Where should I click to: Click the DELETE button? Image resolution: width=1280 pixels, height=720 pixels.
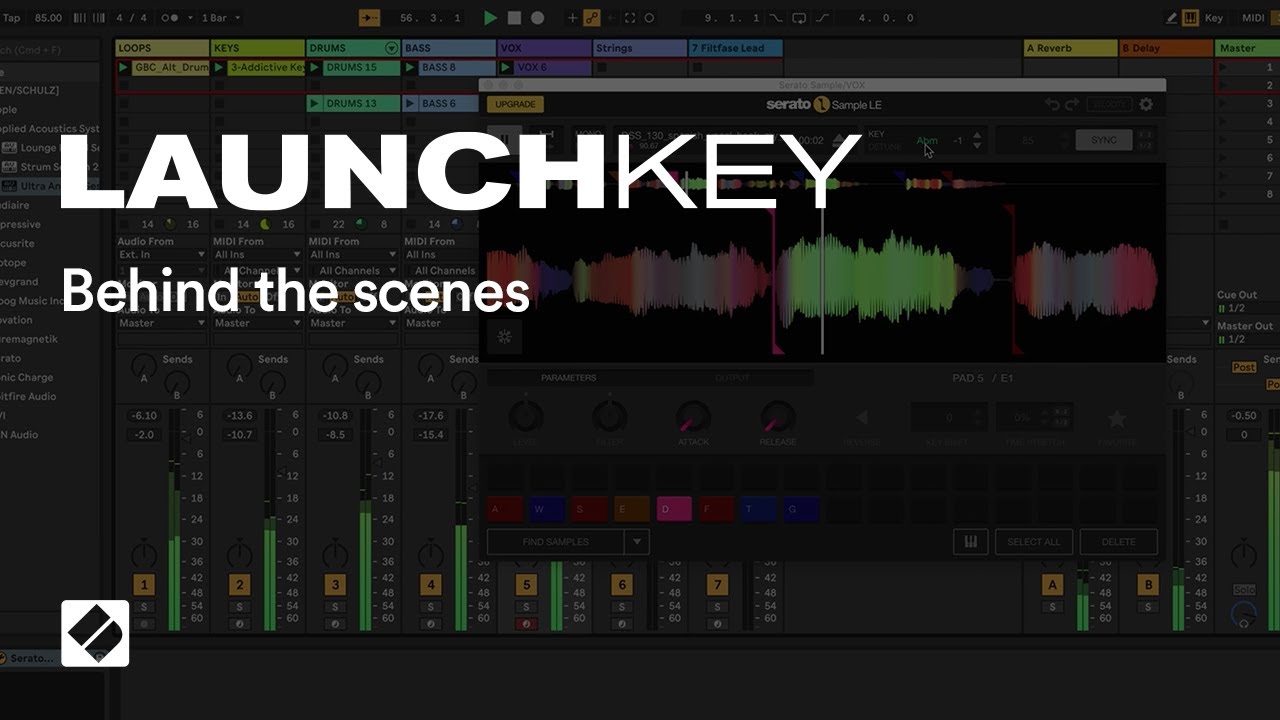1118,542
